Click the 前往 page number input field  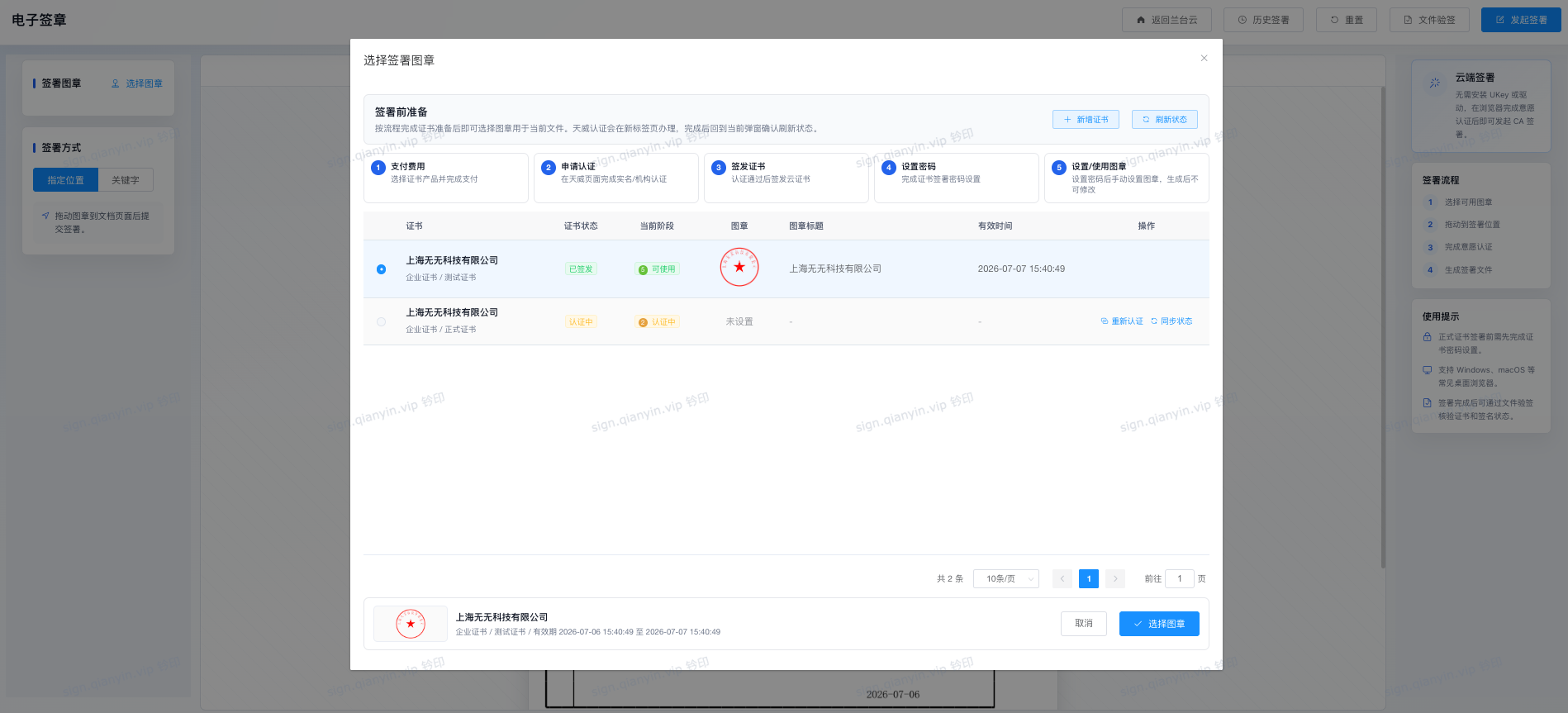(x=1179, y=579)
